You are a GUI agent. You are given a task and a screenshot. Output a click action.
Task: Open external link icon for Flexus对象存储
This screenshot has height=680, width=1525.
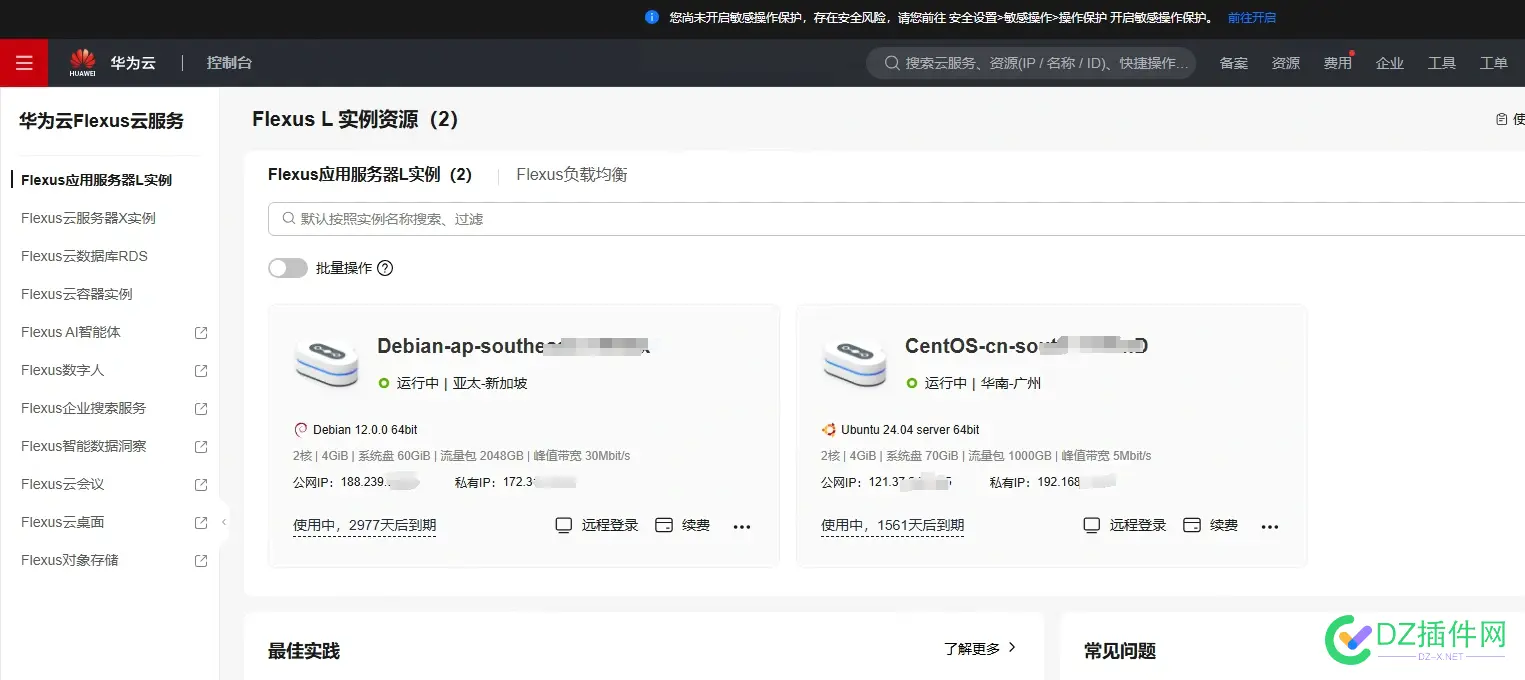click(x=201, y=560)
